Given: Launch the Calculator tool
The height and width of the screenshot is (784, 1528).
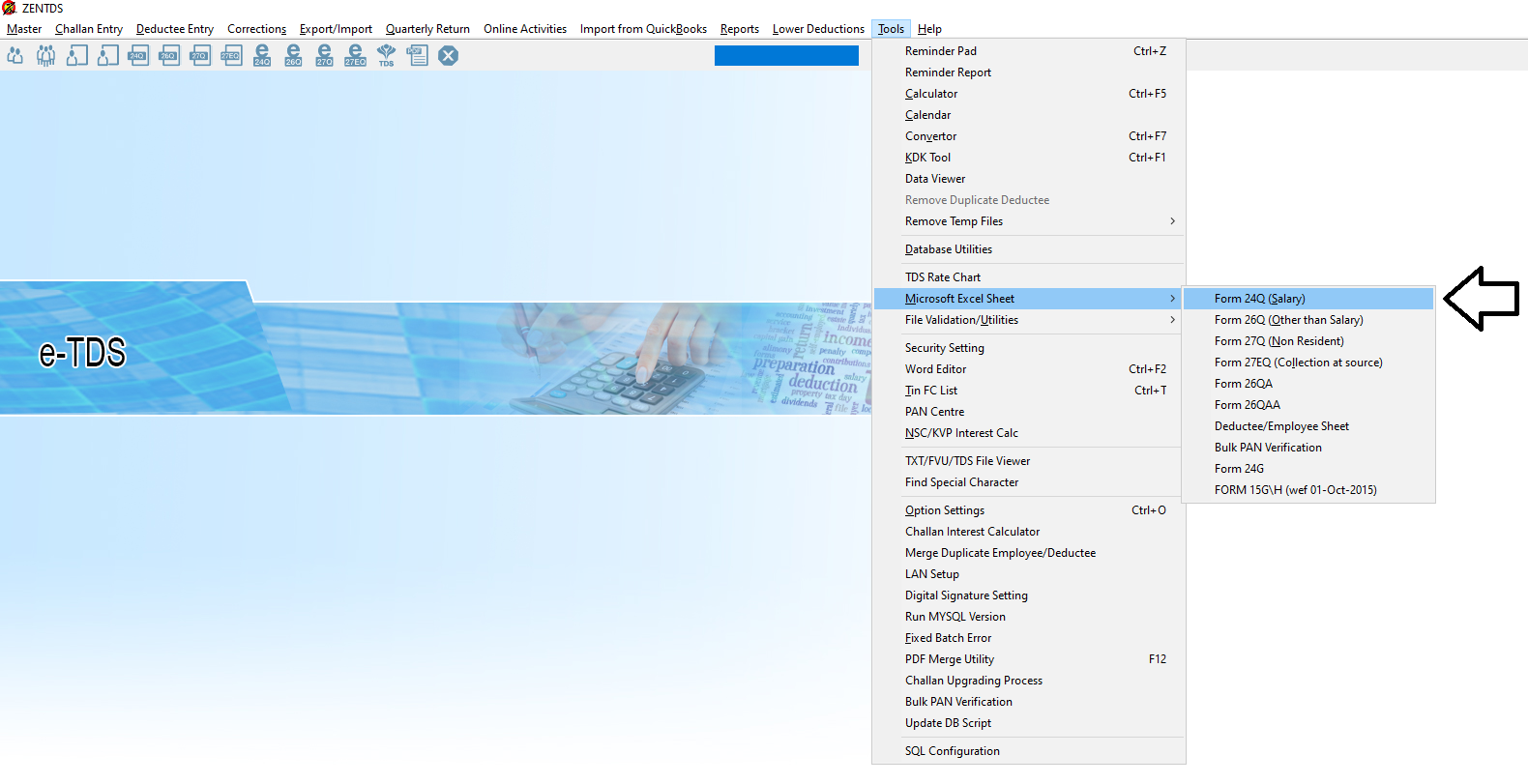Looking at the screenshot, I should pyautogui.click(x=1029, y=94).
